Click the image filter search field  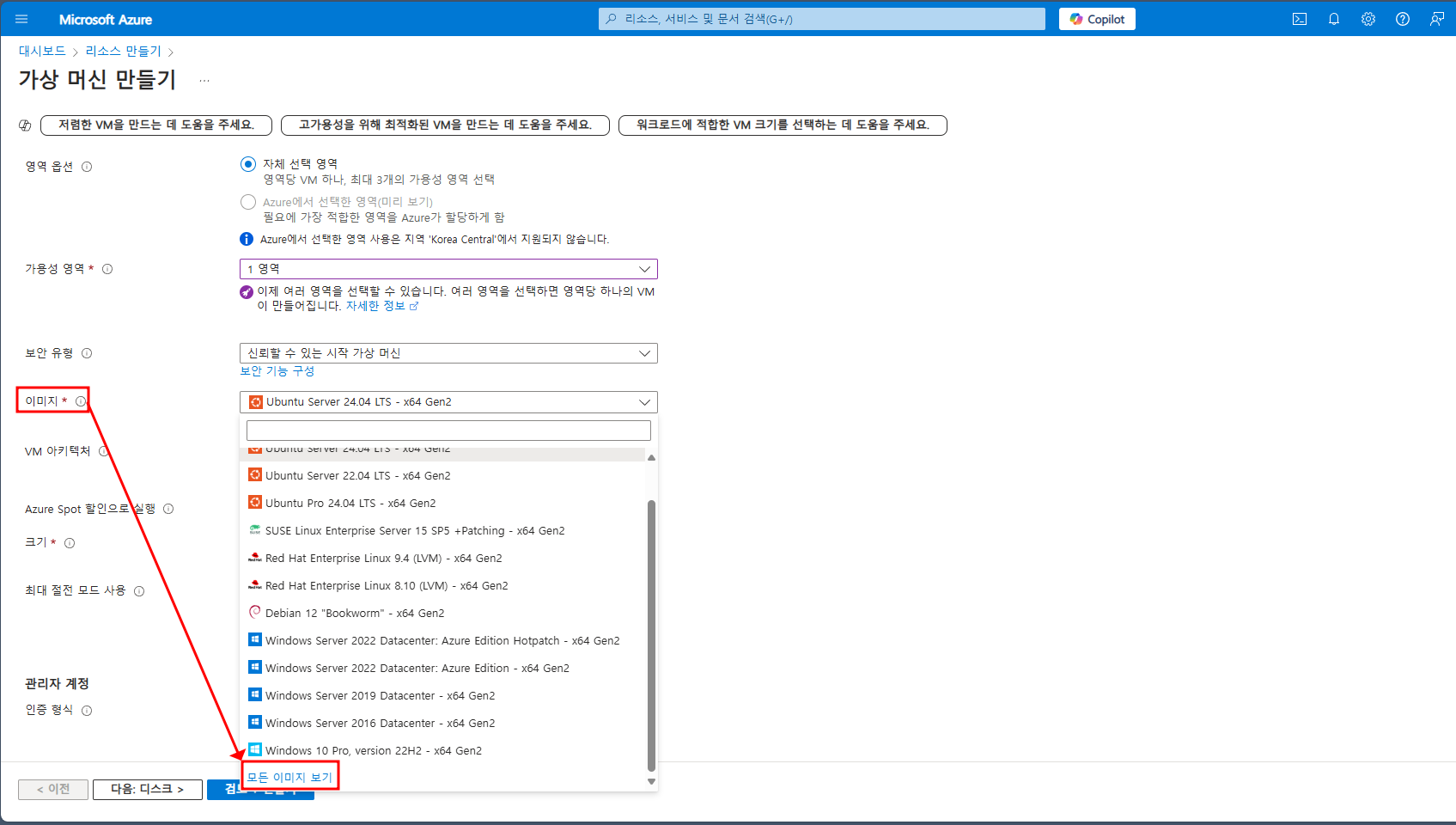coord(448,431)
